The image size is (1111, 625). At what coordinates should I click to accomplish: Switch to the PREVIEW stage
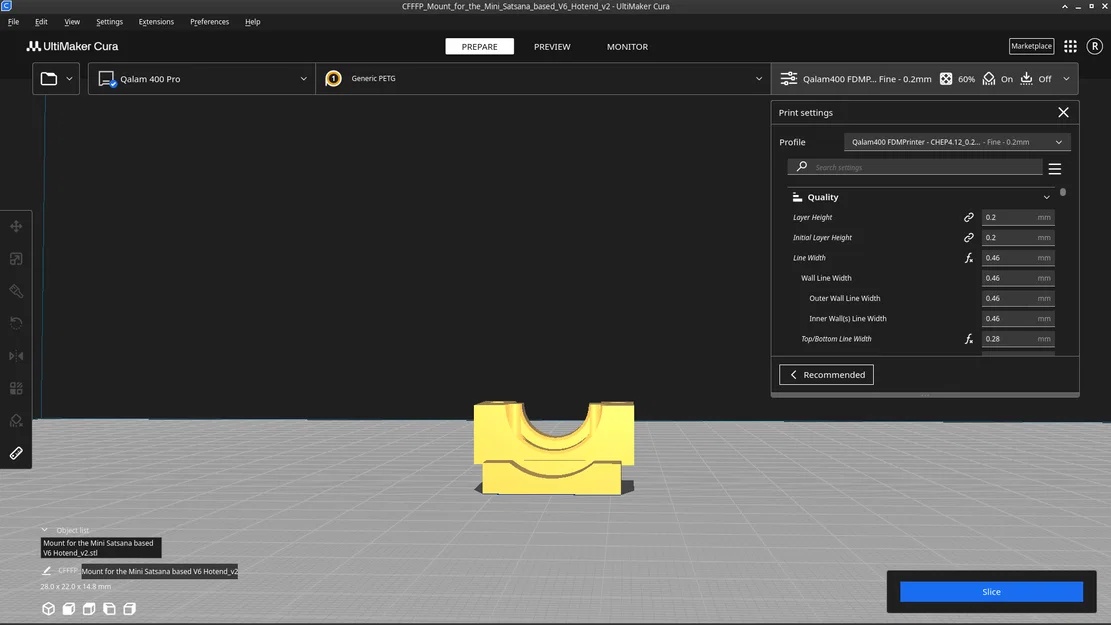(x=552, y=47)
